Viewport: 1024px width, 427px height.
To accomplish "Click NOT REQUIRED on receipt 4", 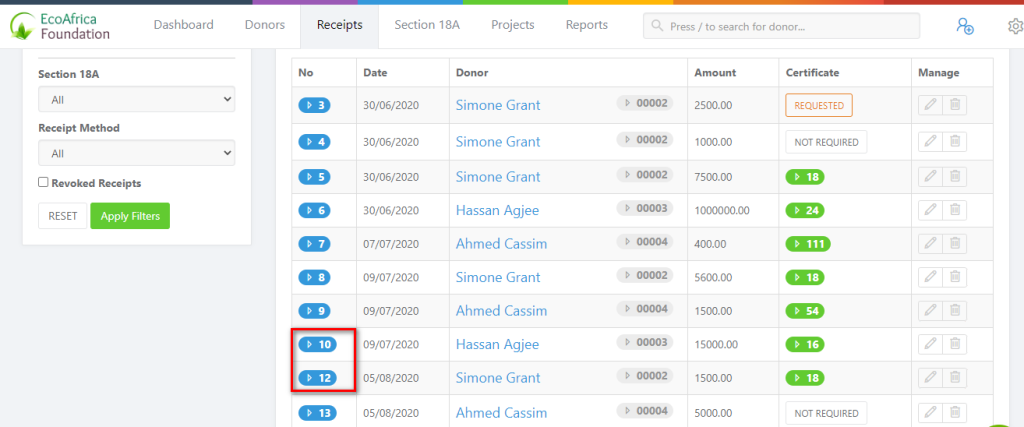I will [826, 142].
